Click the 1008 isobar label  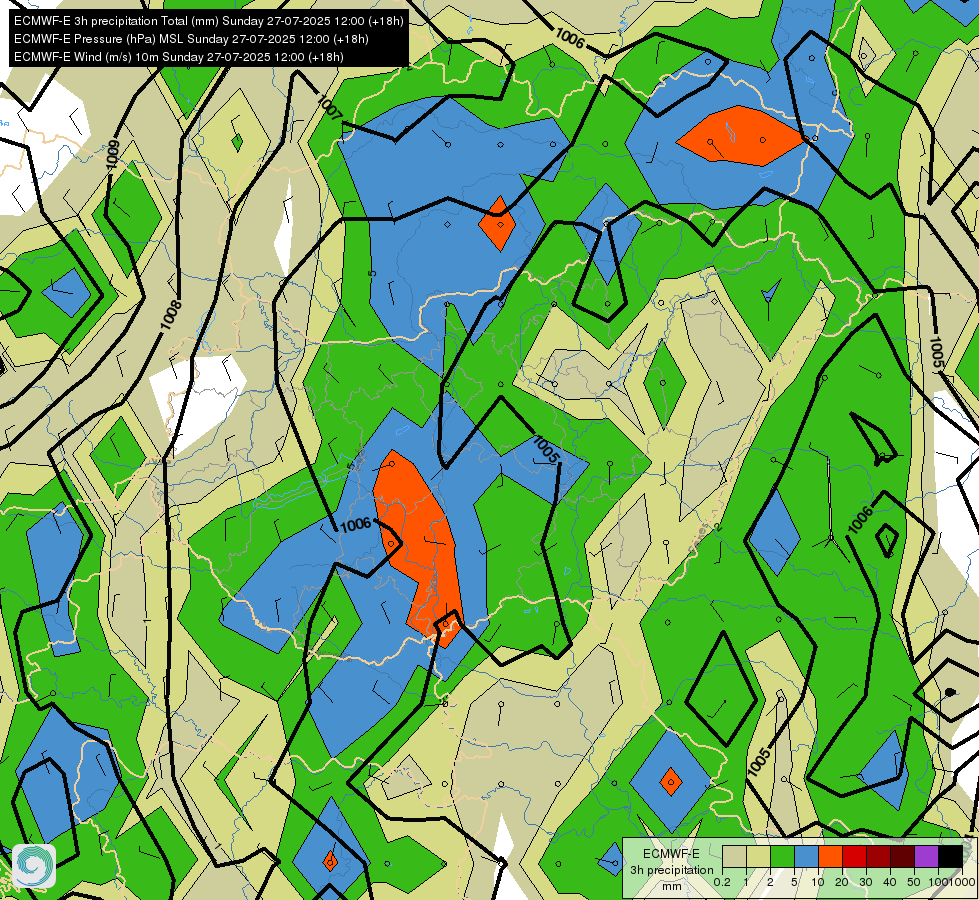point(170,315)
